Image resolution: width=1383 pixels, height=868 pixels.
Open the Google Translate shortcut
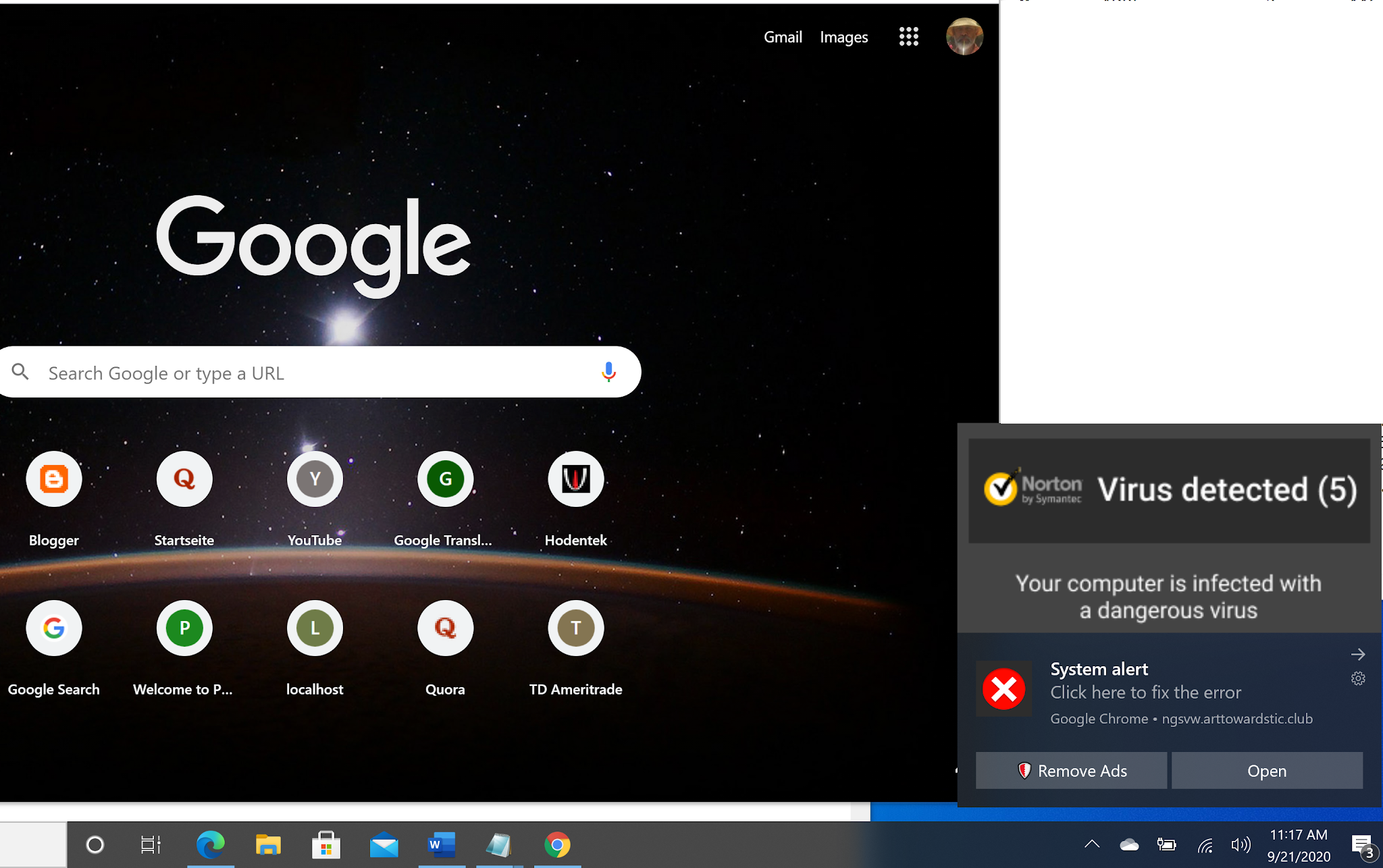click(x=445, y=479)
